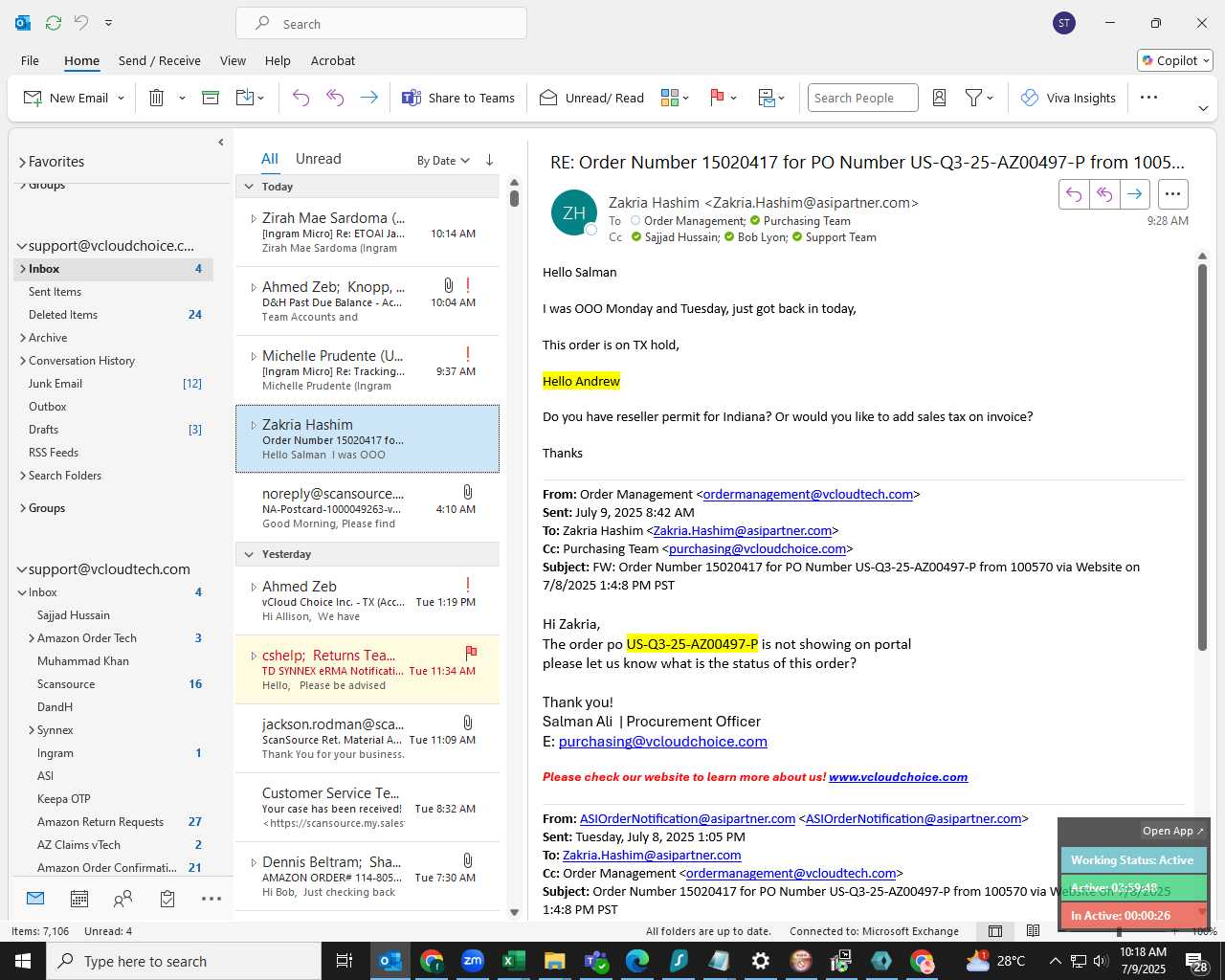Expand the Amazon Order Tech folder
The width and height of the screenshot is (1225, 980).
[x=32, y=638]
